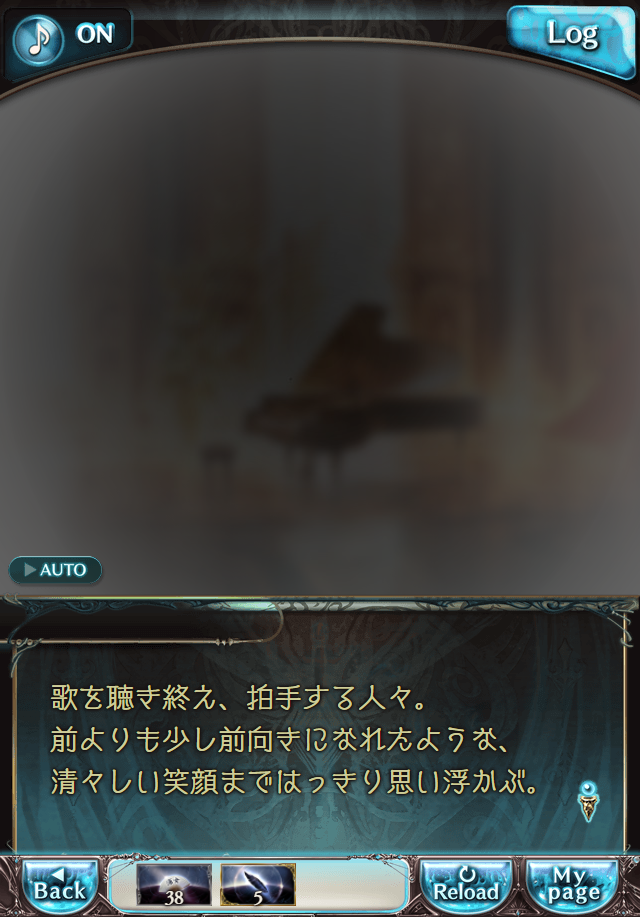Select the feather thumbnail showing 5
Image resolution: width=640 pixels, height=917 pixels.
tap(258, 885)
